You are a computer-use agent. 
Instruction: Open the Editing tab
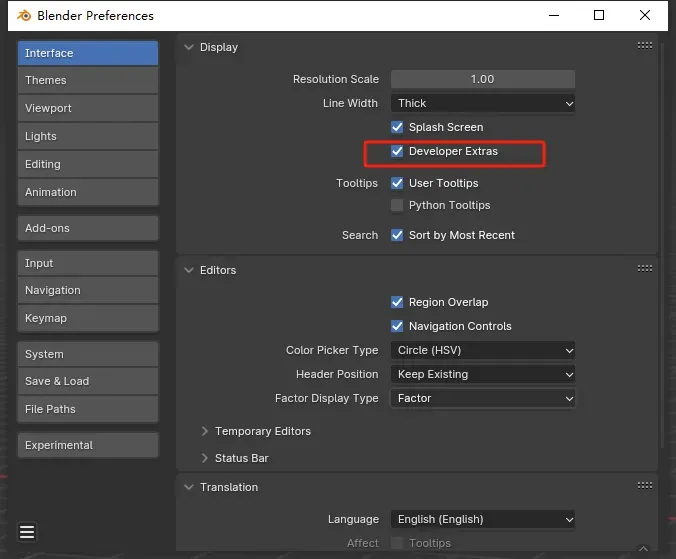click(x=88, y=164)
